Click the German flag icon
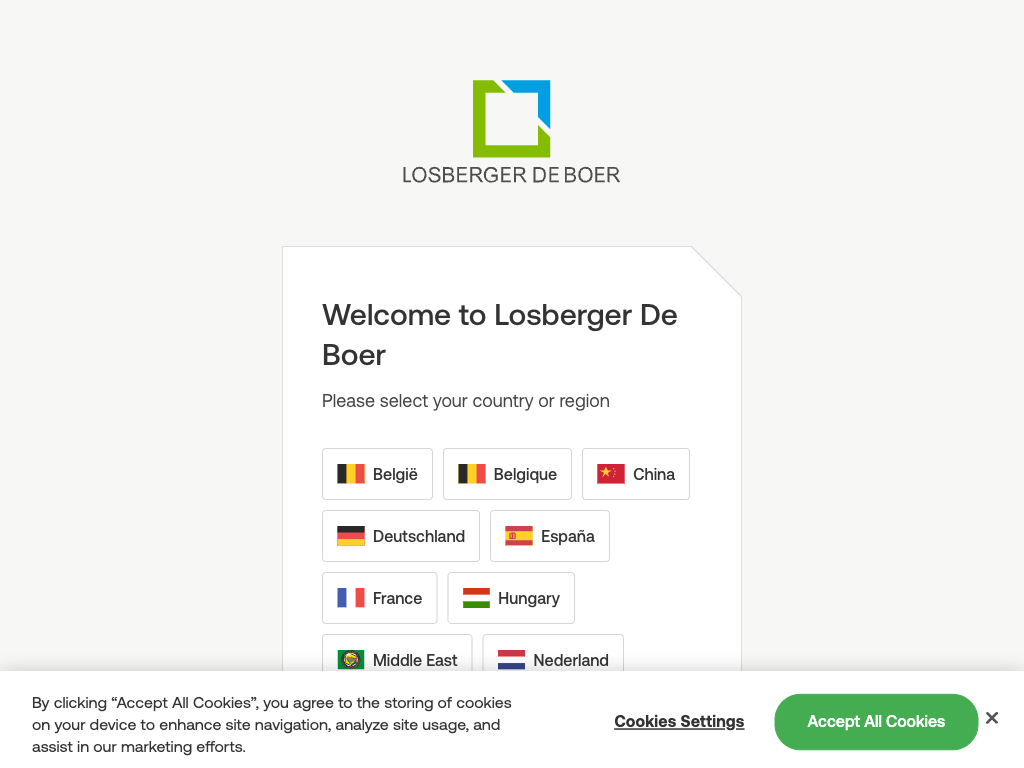This screenshot has width=1024, height=768. click(x=351, y=536)
